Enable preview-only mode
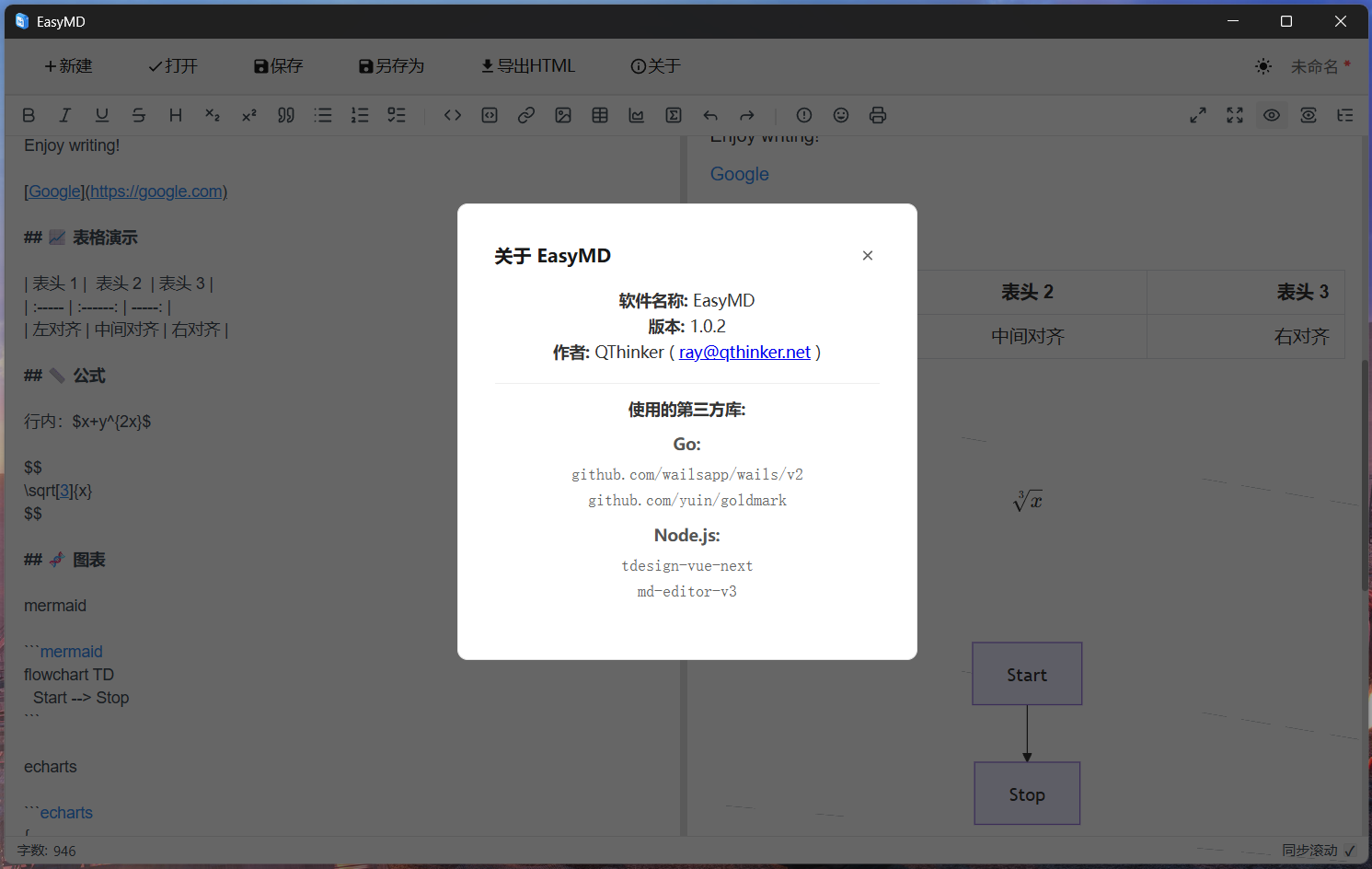1372x869 pixels. [1308, 115]
